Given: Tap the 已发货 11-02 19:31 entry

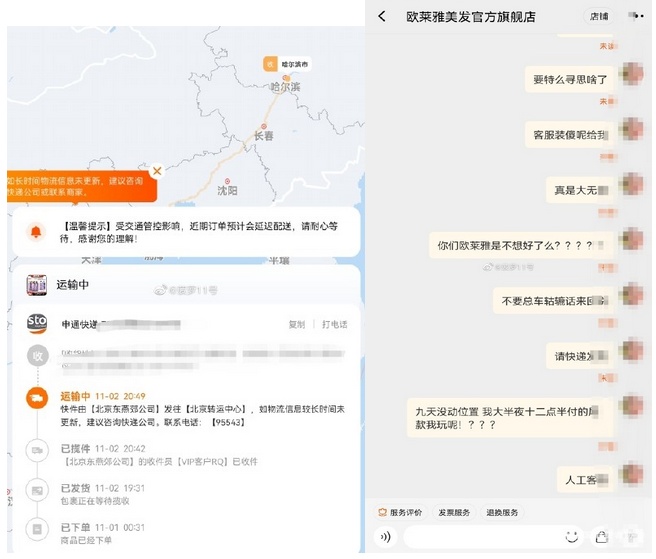Looking at the screenshot, I should click(x=103, y=494).
